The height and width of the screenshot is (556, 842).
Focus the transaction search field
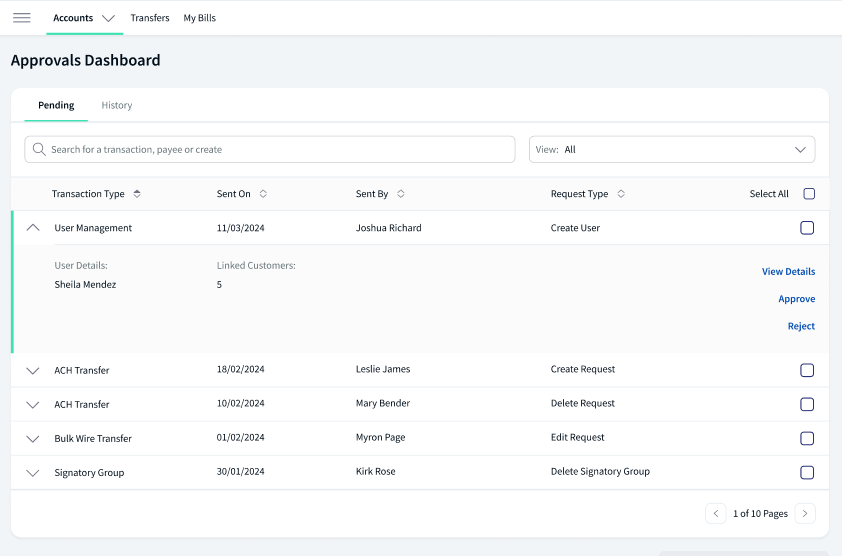point(270,149)
